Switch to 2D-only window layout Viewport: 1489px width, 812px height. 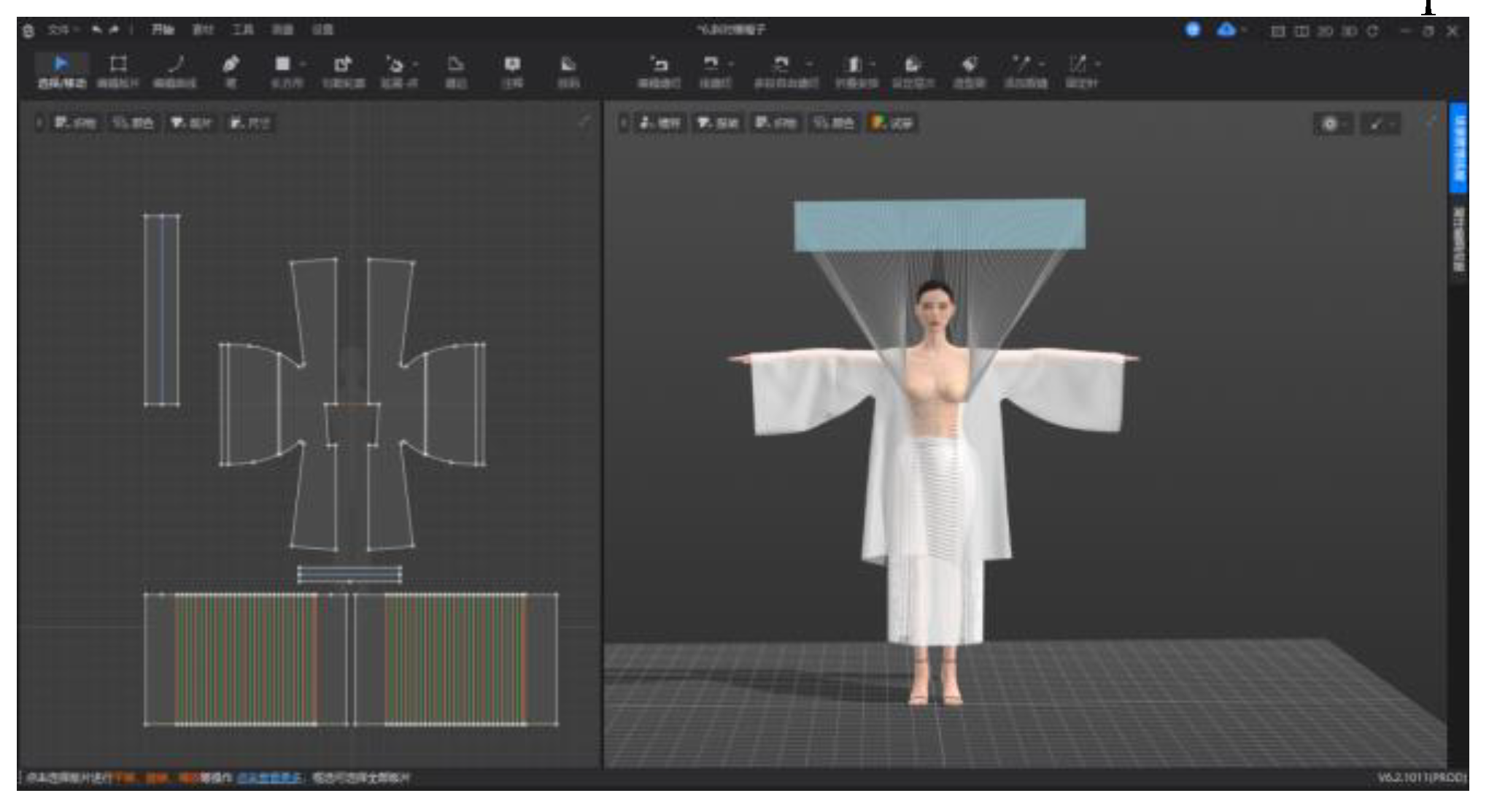(x=1326, y=31)
